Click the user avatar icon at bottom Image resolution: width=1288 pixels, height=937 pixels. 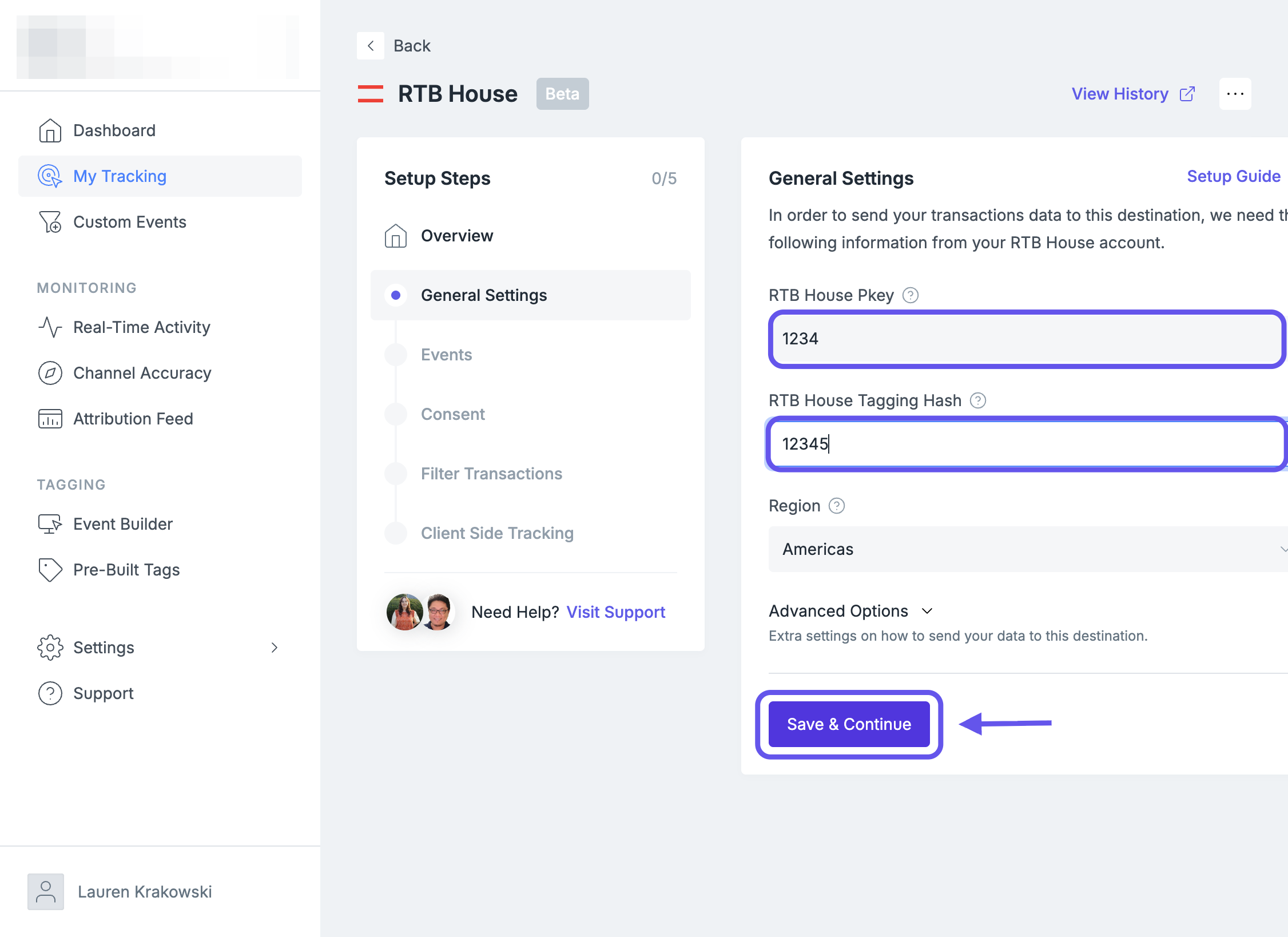(x=46, y=891)
